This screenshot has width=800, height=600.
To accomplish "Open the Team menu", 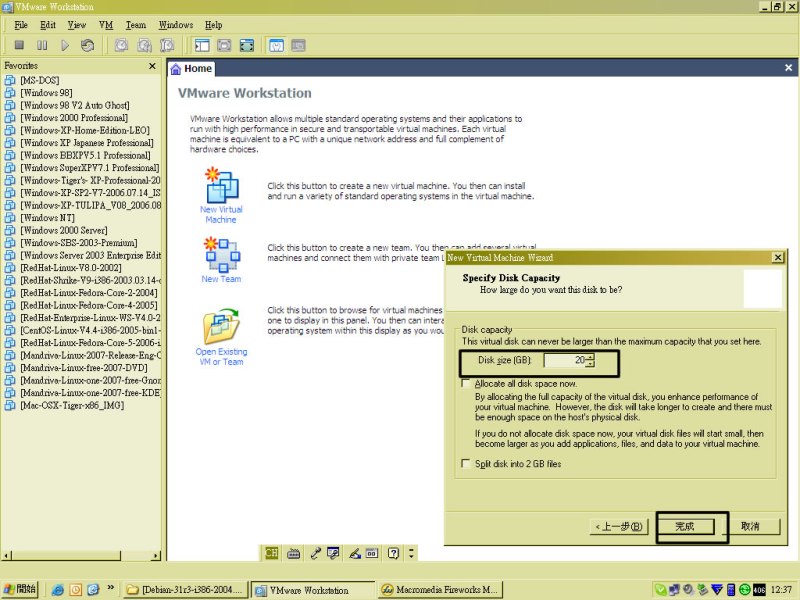I will [136, 25].
